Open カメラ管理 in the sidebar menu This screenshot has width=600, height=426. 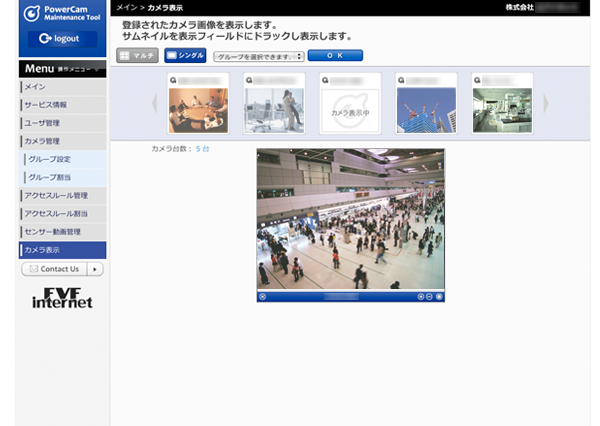pos(63,141)
